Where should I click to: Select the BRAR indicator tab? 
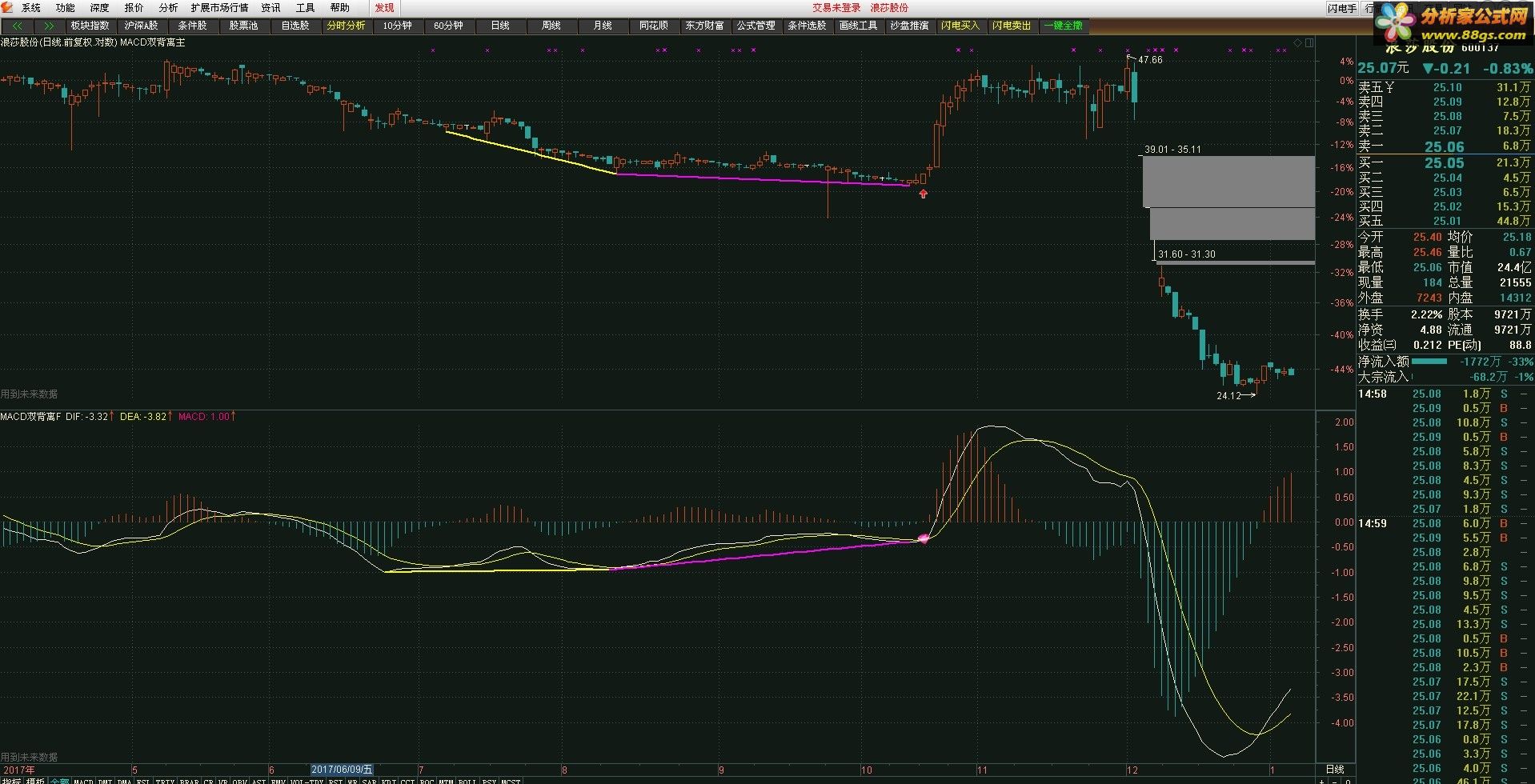coord(189,780)
